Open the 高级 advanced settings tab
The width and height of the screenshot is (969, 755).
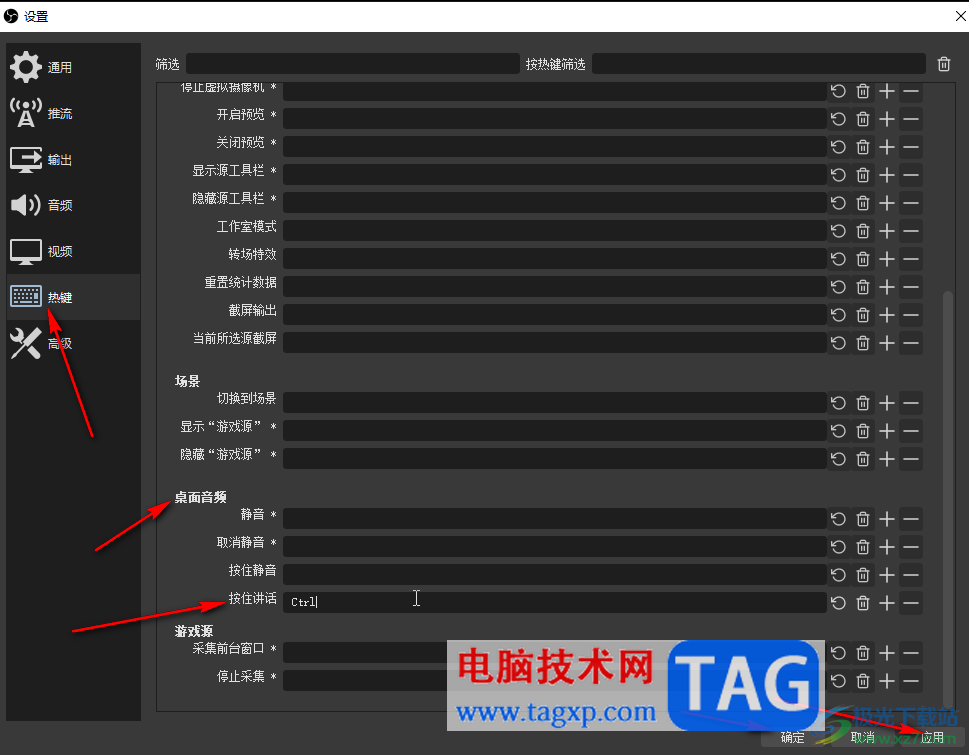coord(73,344)
